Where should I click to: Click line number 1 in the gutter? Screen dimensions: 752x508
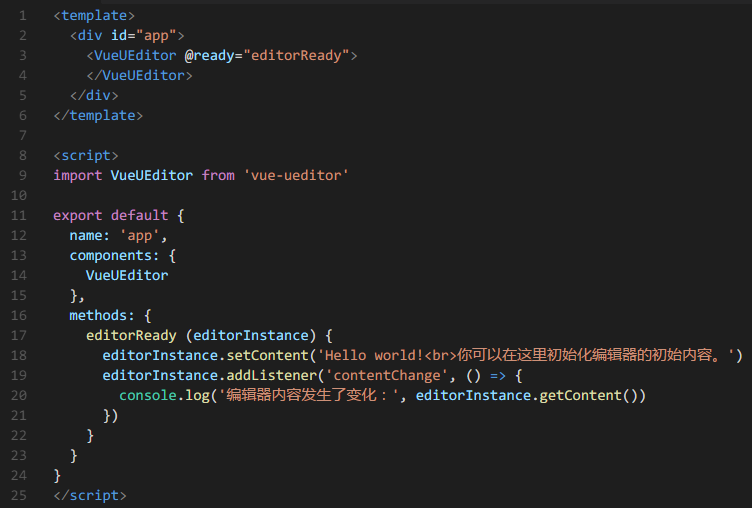click(x=23, y=16)
